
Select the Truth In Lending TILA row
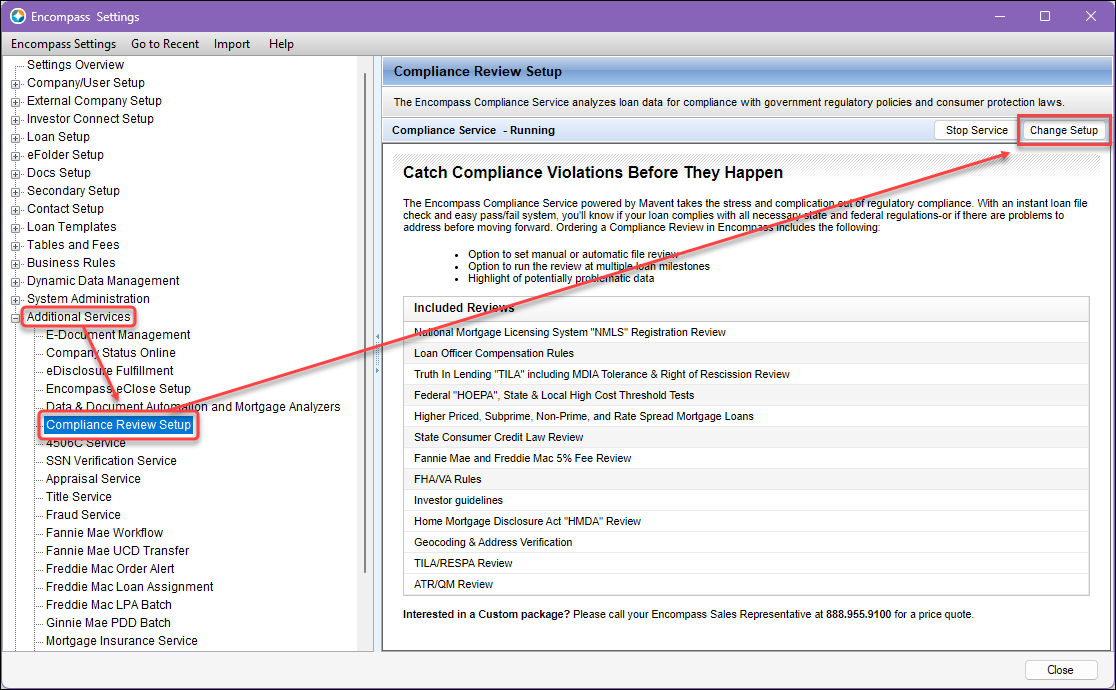(746, 375)
